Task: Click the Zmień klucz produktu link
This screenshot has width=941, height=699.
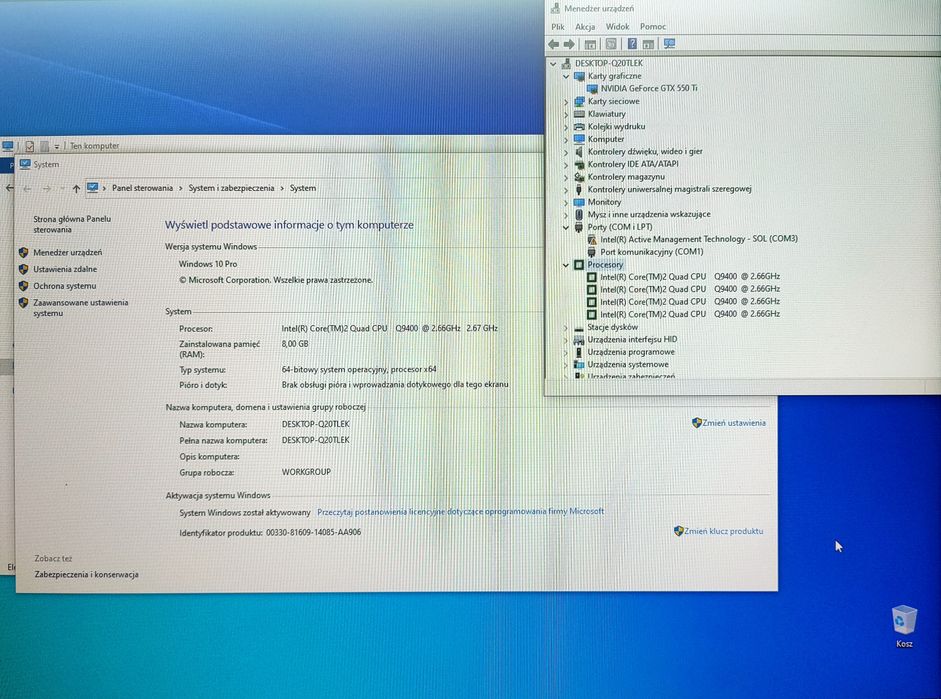Action: click(723, 531)
